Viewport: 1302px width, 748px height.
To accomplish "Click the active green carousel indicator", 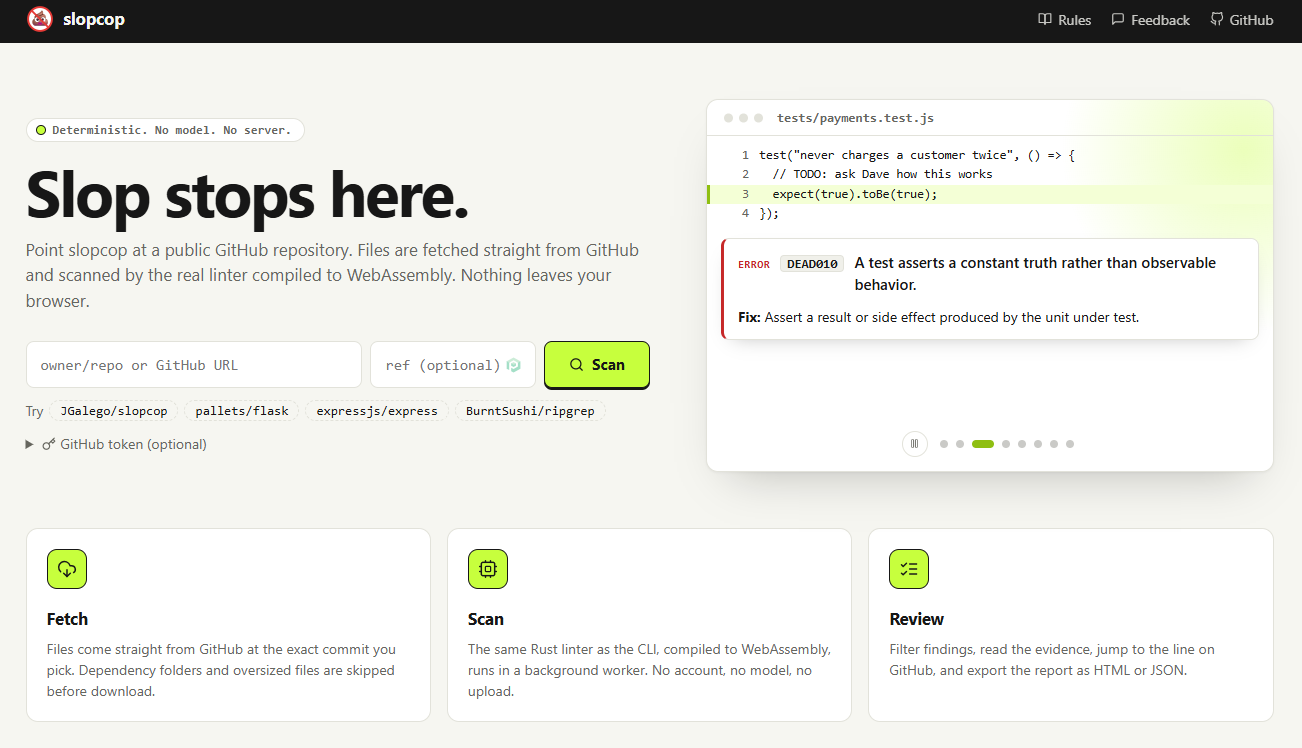I will coord(983,444).
